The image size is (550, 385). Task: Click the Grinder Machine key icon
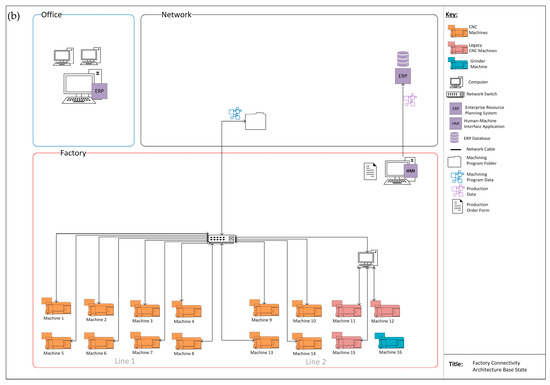pyautogui.click(x=458, y=63)
